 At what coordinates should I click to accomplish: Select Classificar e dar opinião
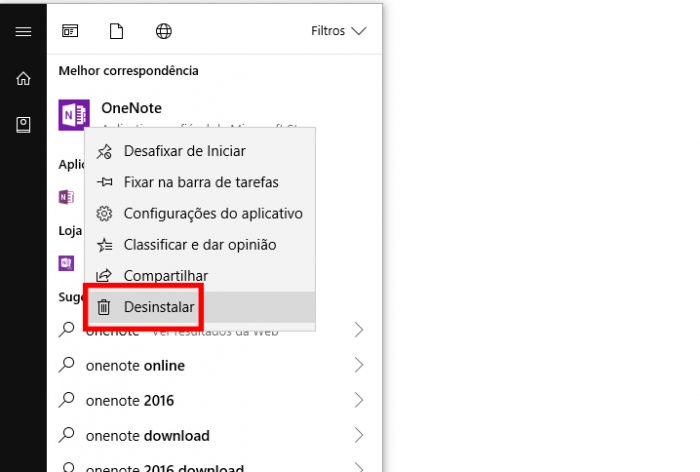pyautogui.click(x=200, y=245)
